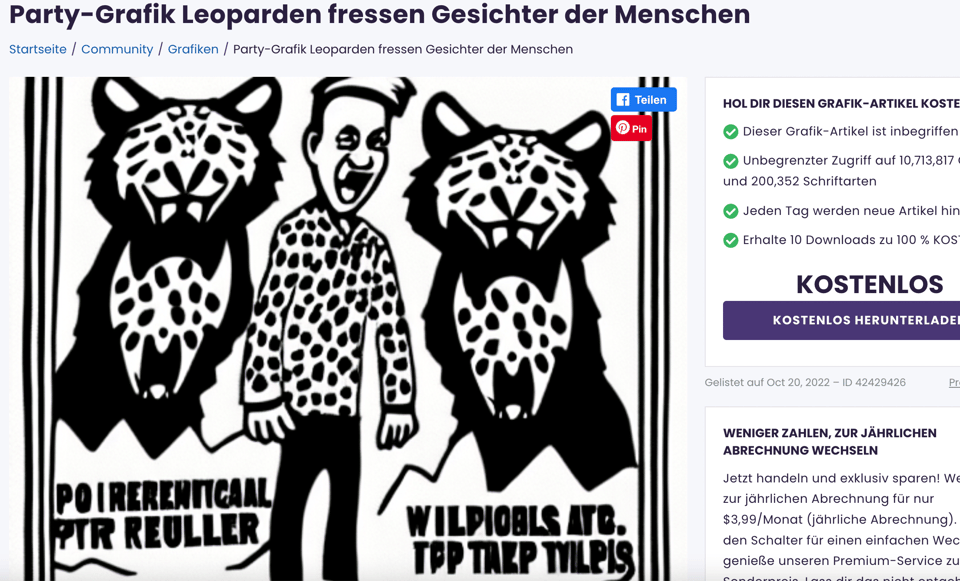Click the 'Gelistet auf Oct 20, 2022' listing info
Viewport: 960px width, 581px height.
[805, 383]
